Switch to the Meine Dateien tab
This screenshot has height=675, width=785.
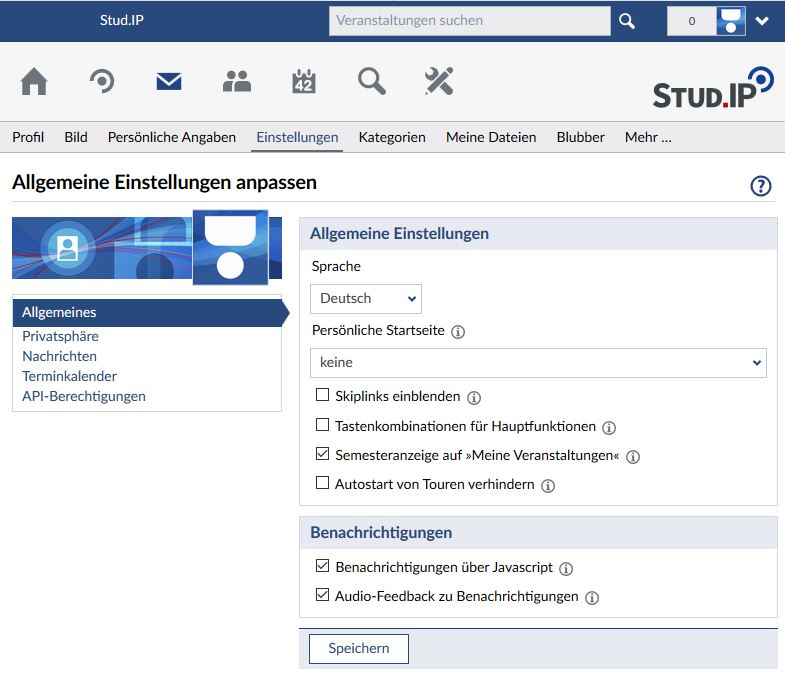click(491, 137)
